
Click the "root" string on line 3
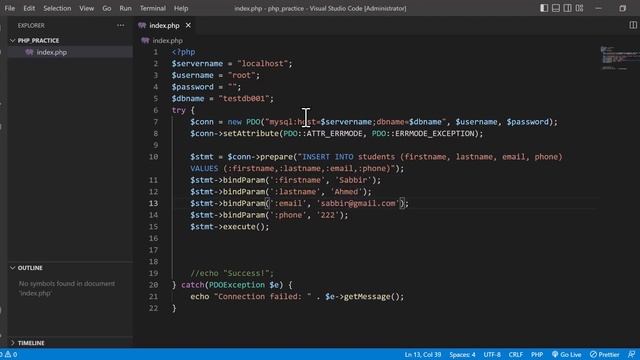(x=241, y=76)
